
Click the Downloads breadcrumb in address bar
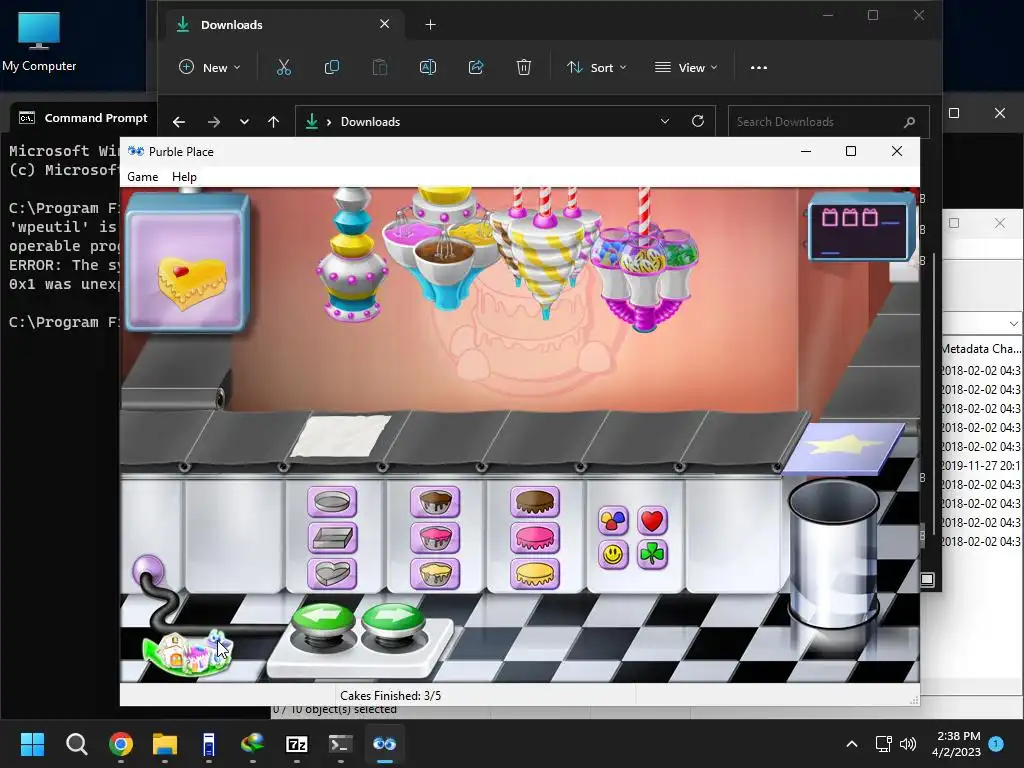click(370, 121)
